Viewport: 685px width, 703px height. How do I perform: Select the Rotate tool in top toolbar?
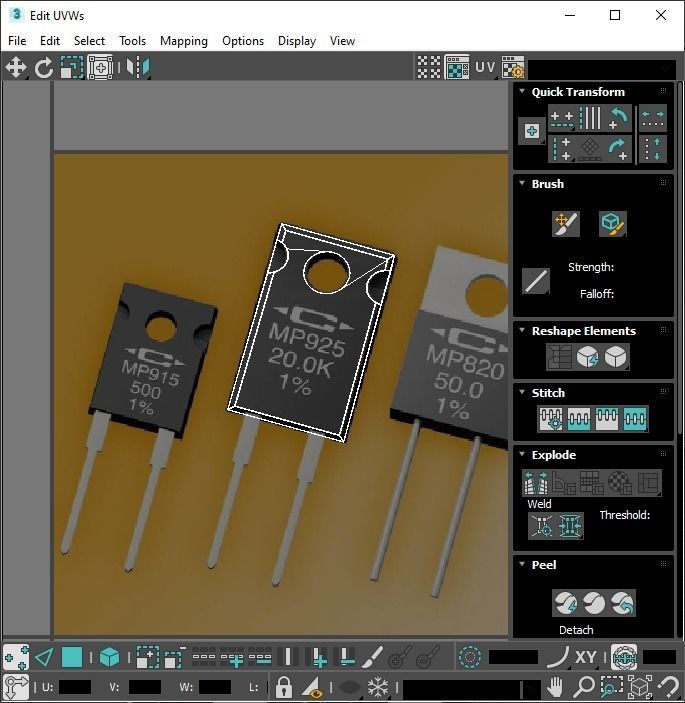click(43, 68)
